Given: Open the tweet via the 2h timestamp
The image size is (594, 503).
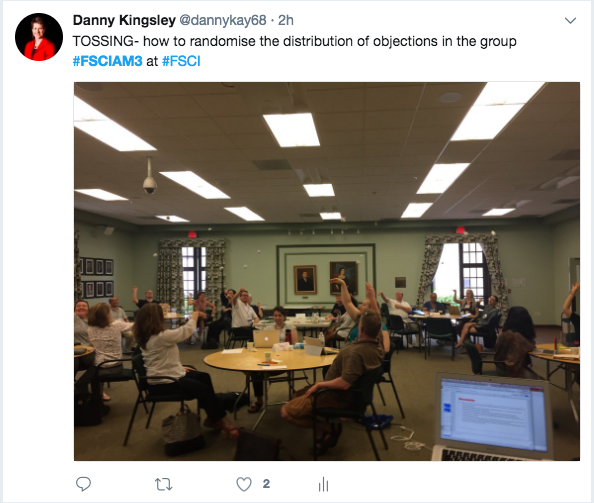Looking at the screenshot, I should click(286, 20).
